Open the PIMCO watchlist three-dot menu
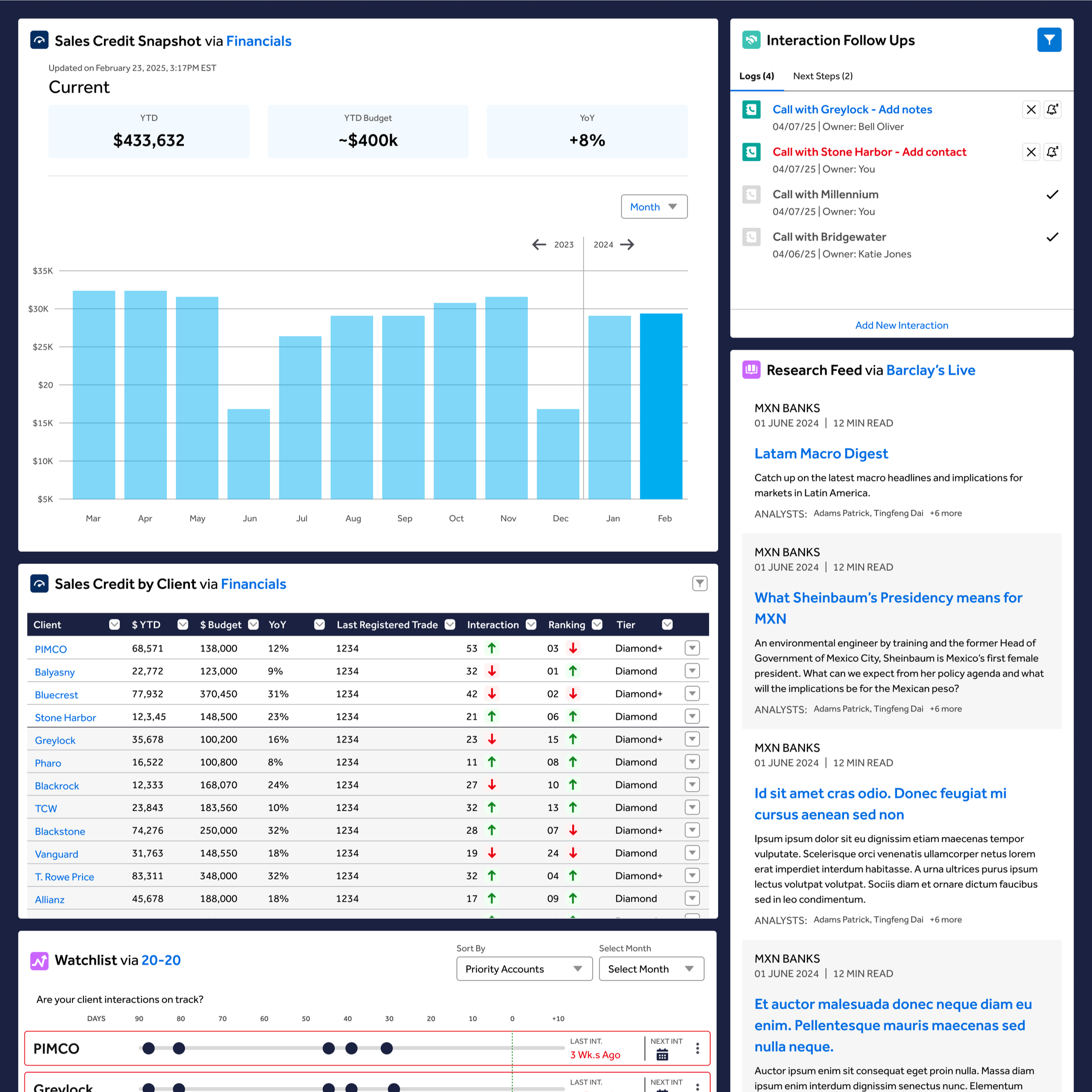 (698, 1048)
